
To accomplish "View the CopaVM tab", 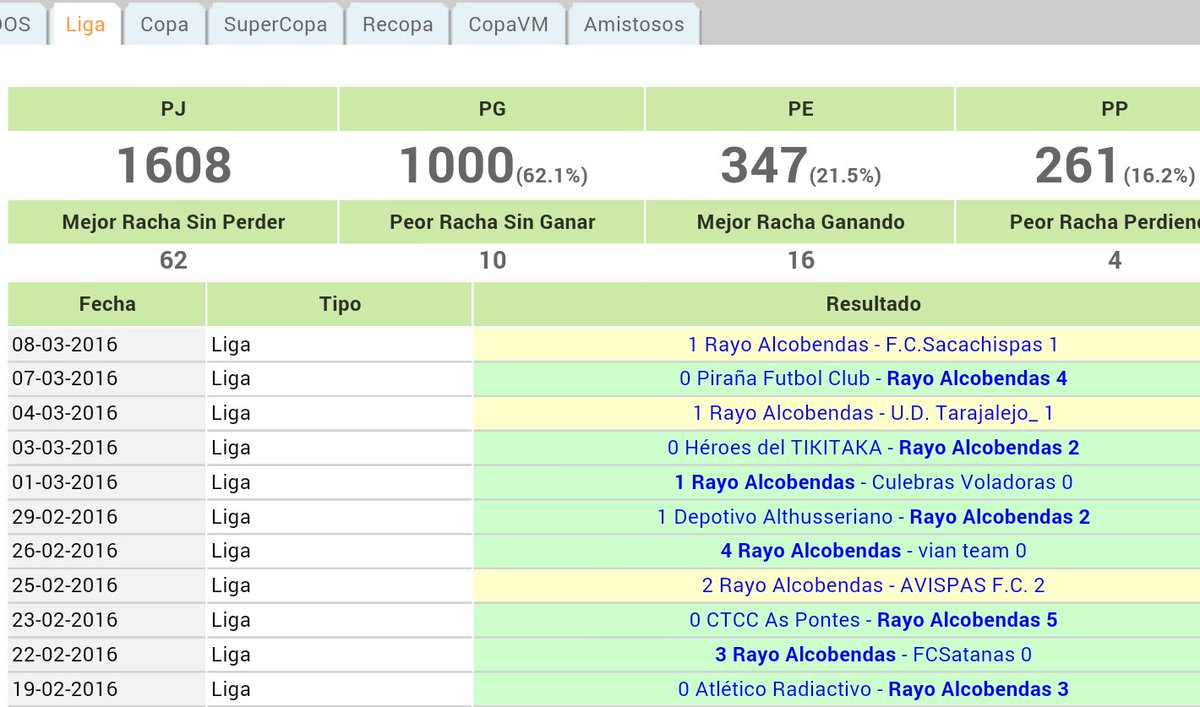I will click(508, 25).
